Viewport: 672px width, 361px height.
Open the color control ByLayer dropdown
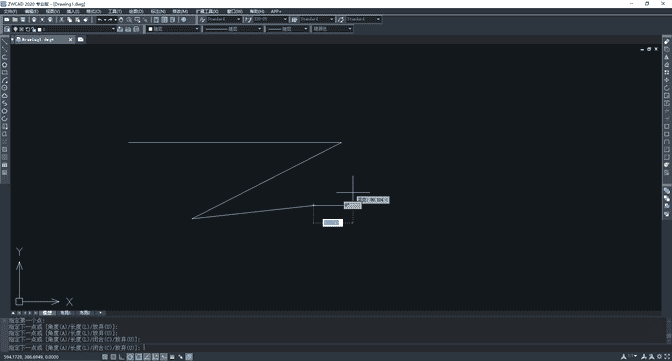click(173, 29)
